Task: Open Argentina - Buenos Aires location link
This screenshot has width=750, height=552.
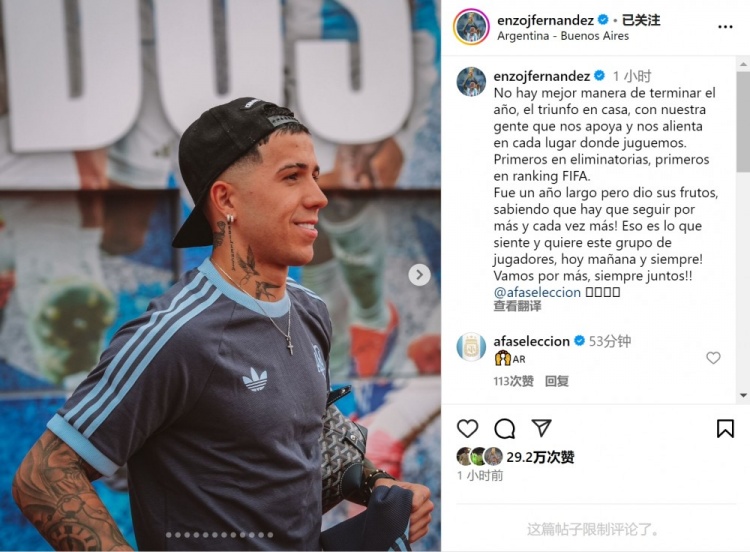Action: pyautogui.click(x=562, y=36)
